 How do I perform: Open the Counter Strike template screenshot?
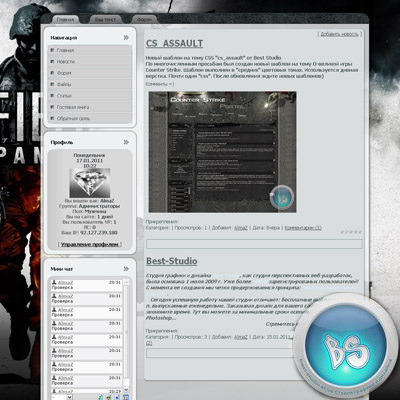click(222, 152)
